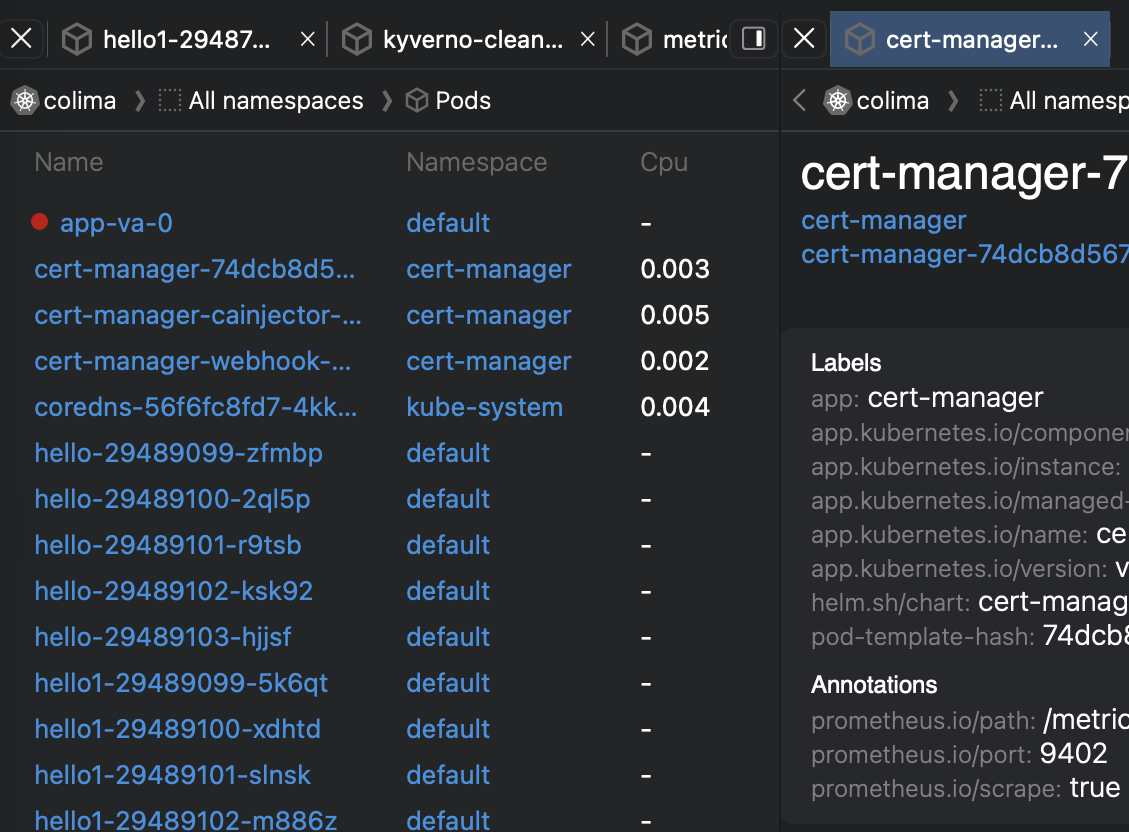Click the Pods cube icon in the breadcrumb
Screen dimensions: 1129x832
(x=415, y=100)
